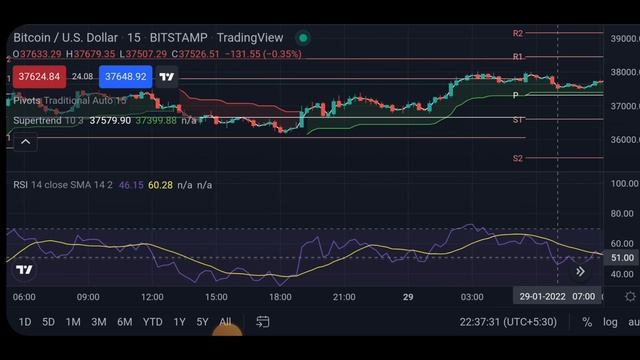
Task: Select the 1M time range
Action: click(73, 322)
